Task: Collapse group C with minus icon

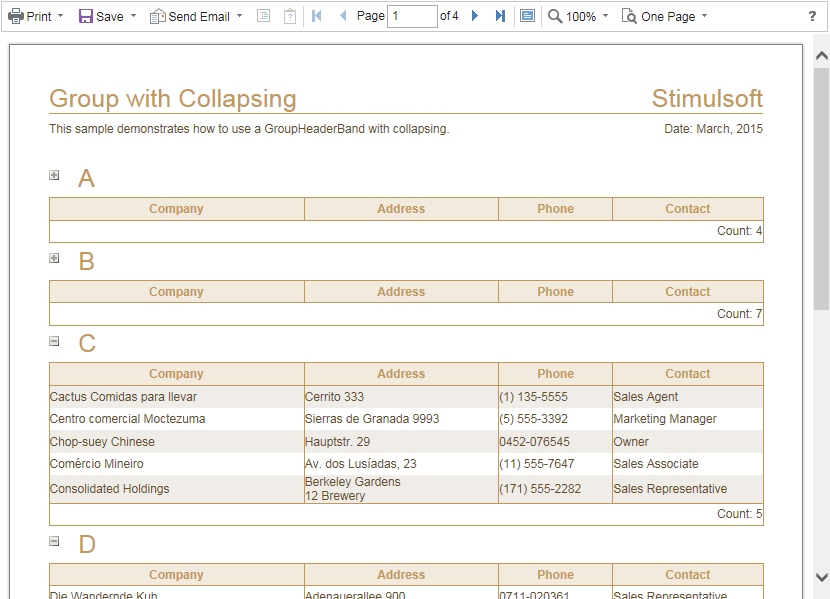Action: click(54, 341)
